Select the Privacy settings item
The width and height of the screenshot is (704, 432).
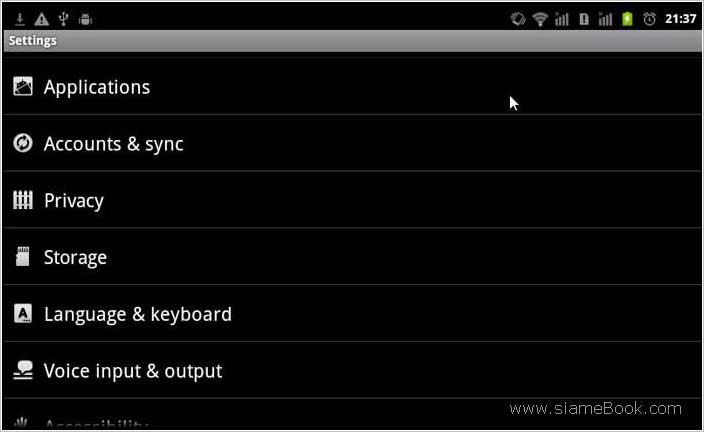click(352, 200)
